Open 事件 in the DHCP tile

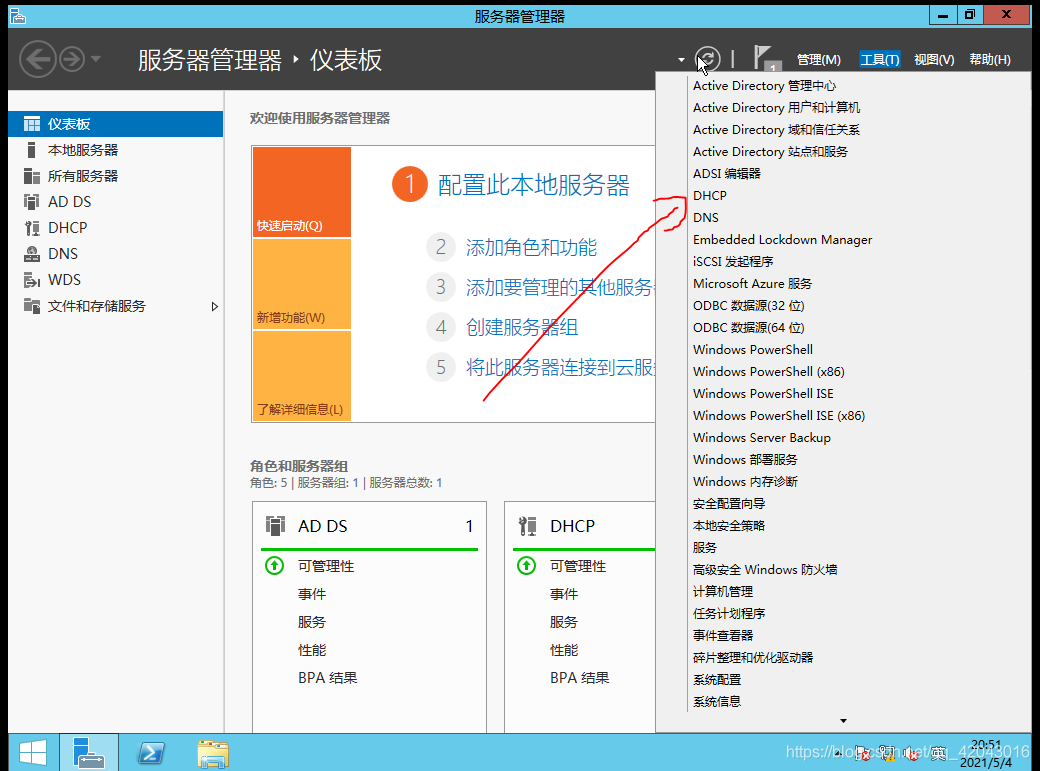coord(564,594)
